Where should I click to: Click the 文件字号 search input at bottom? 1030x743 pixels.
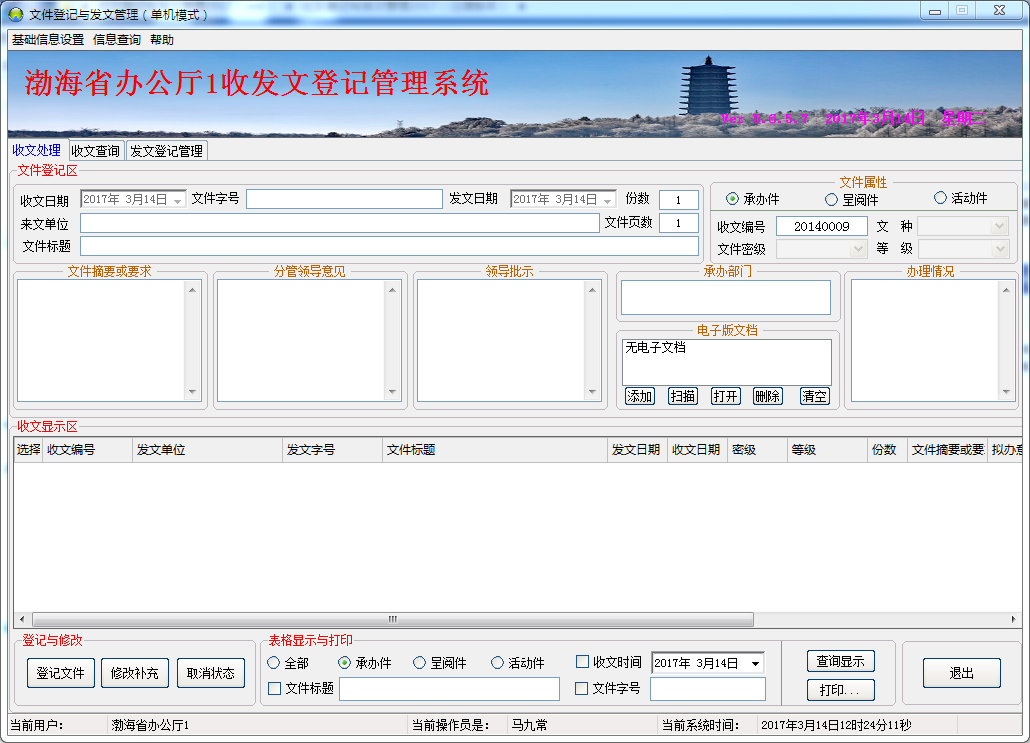708,689
